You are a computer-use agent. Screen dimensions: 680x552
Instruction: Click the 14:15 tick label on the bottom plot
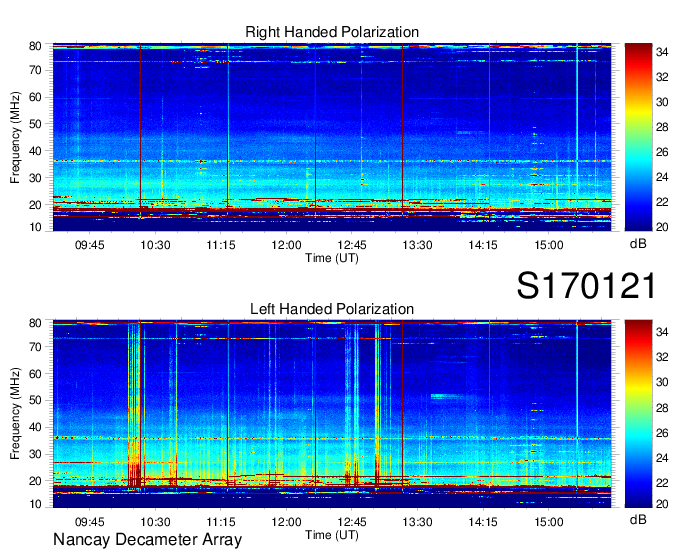pos(483,522)
